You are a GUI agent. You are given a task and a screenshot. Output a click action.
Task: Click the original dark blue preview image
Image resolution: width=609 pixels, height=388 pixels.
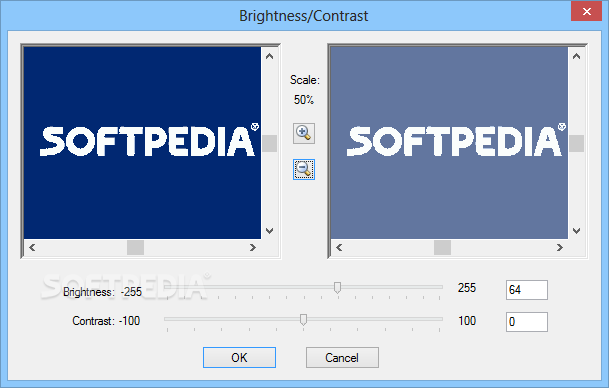pyautogui.click(x=142, y=143)
